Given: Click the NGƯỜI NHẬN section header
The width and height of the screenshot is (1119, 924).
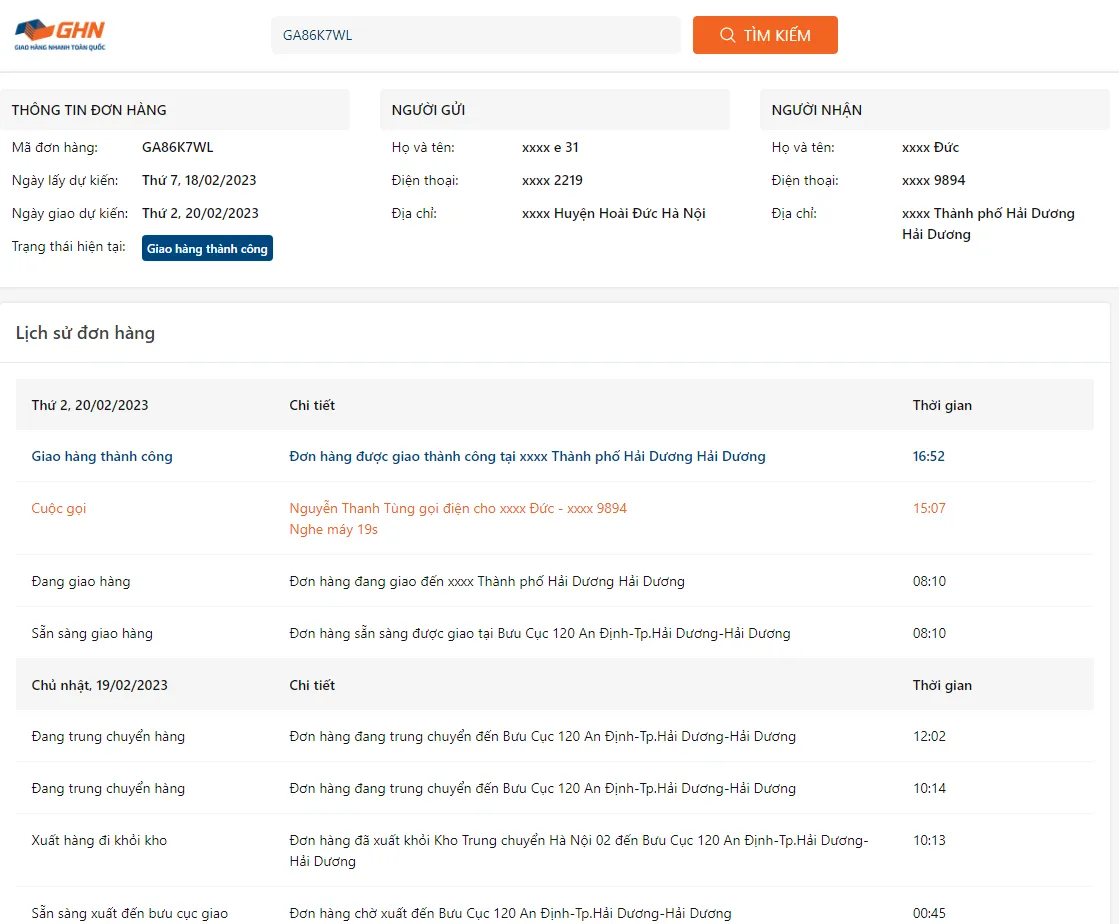Looking at the screenshot, I should point(816,110).
